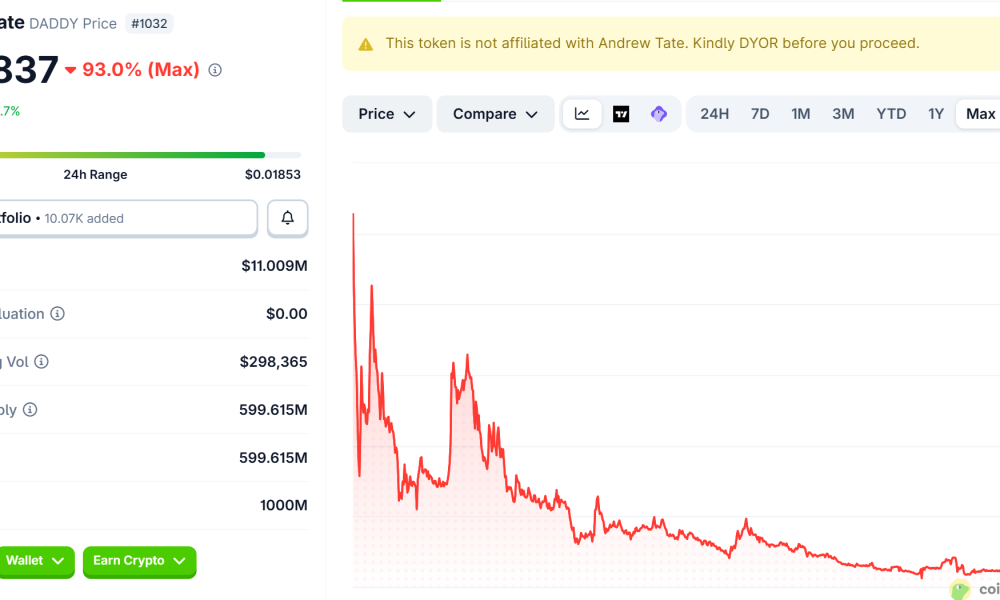The height and width of the screenshot is (600, 1000).
Task: Select the 1M time range
Action: click(x=800, y=114)
